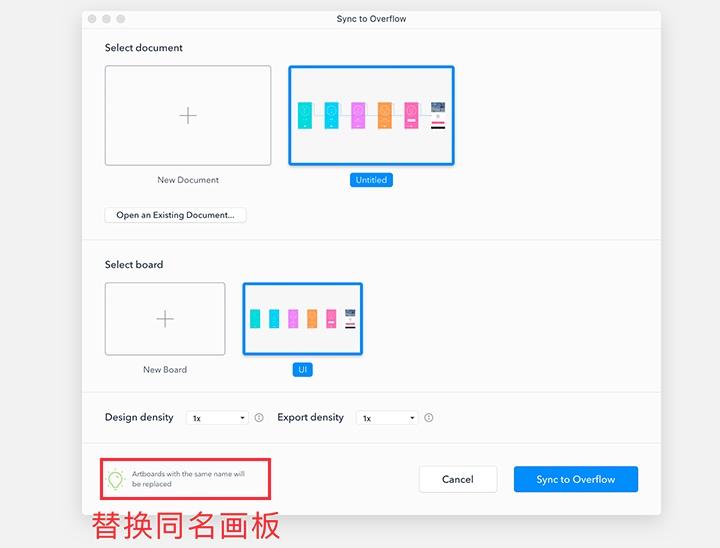The height and width of the screenshot is (548, 720).
Task: Click the Cancel button
Action: pyautogui.click(x=458, y=479)
